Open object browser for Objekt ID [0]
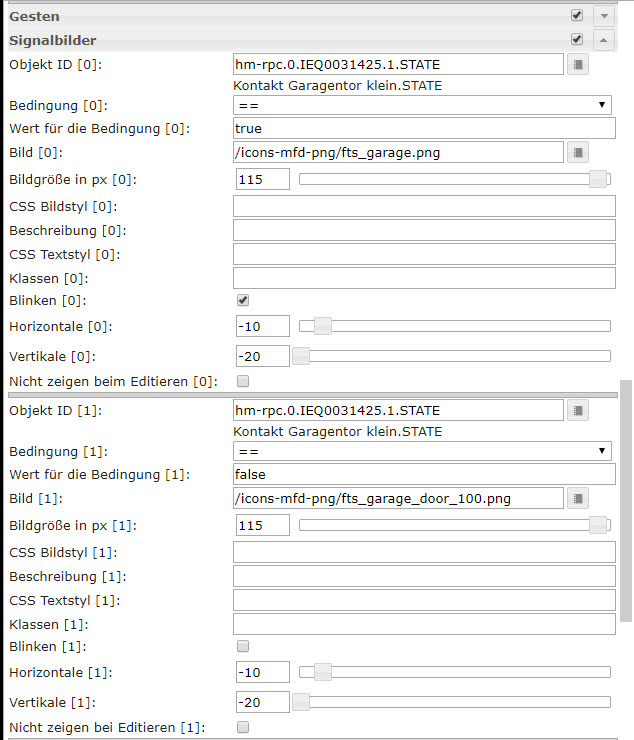The image size is (634, 740). click(579, 65)
